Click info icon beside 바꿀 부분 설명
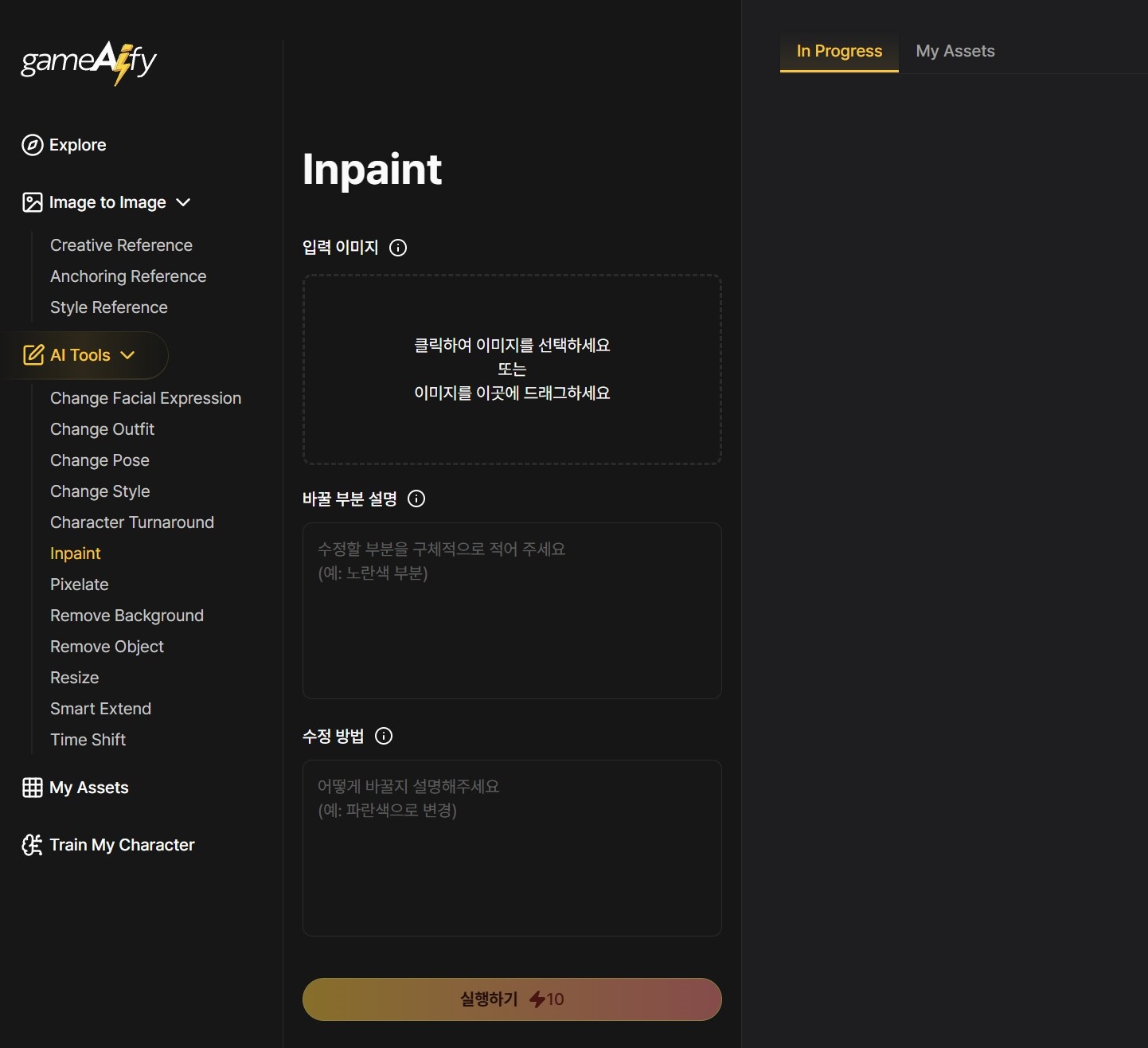 (416, 499)
